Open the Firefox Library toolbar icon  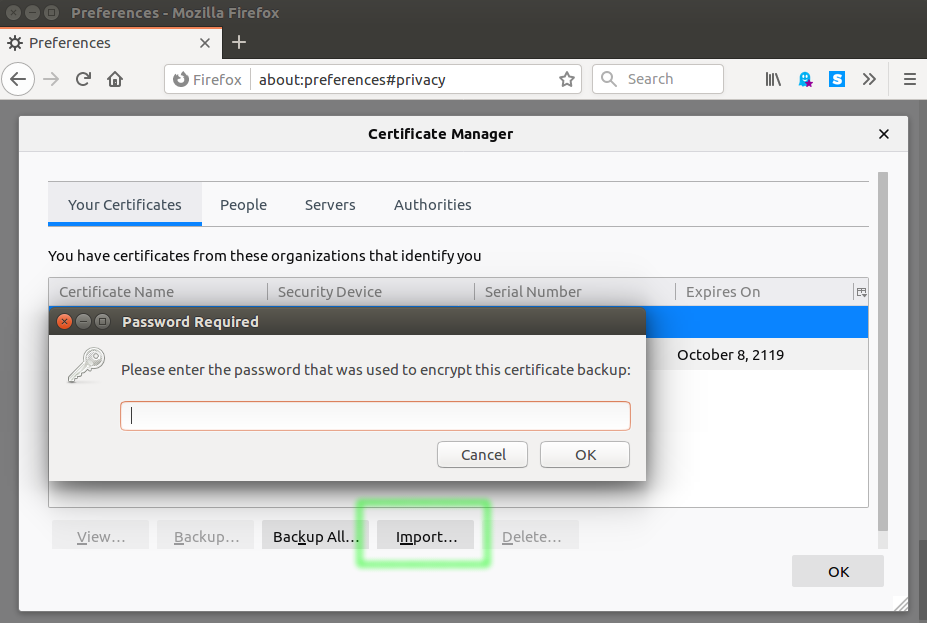[x=772, y=79]
